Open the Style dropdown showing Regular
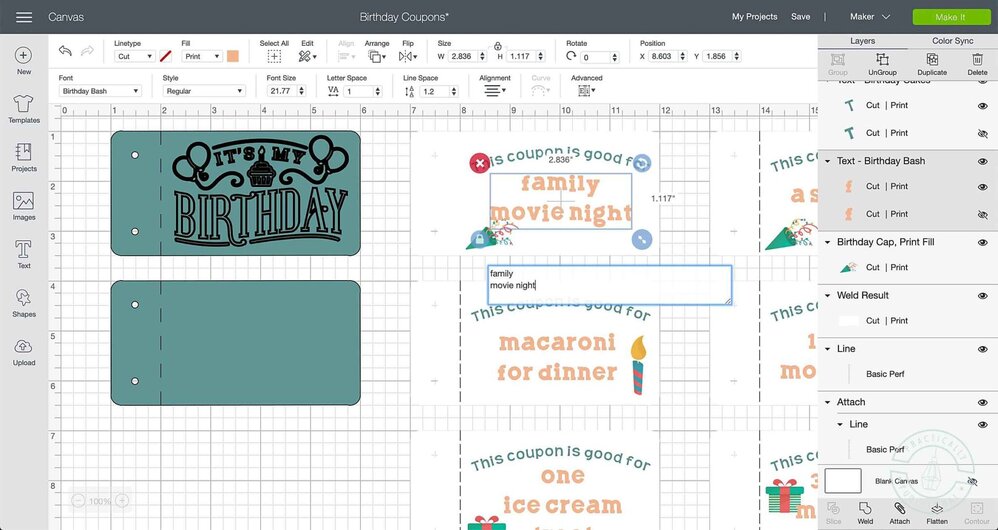998x530 pixels. (204, 91)
